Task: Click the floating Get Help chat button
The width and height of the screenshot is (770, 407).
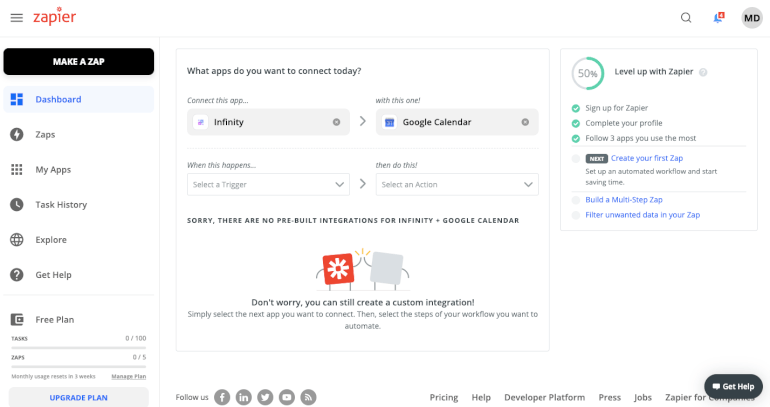Action: coord(733,386)
